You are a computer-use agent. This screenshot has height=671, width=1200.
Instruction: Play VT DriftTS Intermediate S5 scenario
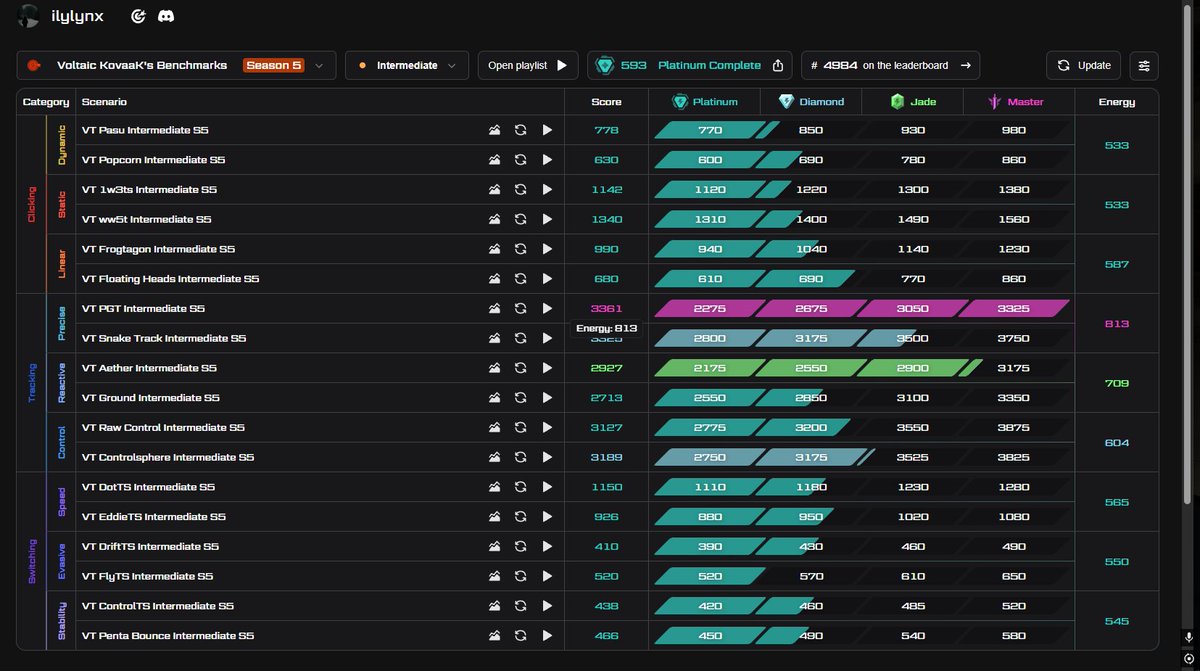pos(547,546)
